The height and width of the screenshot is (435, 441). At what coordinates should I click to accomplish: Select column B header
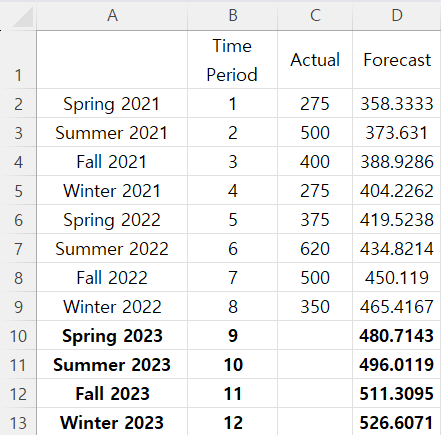(x=233, y=16)
